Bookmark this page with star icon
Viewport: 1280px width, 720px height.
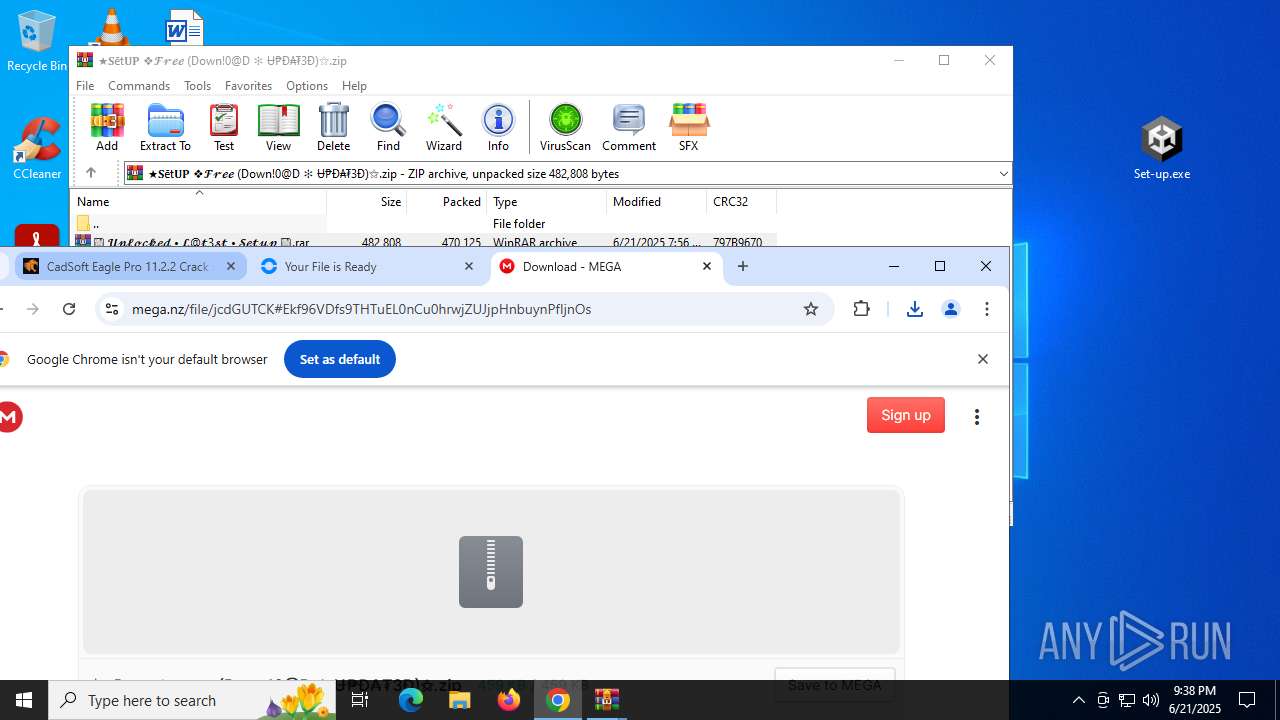[x=811, y=309]
